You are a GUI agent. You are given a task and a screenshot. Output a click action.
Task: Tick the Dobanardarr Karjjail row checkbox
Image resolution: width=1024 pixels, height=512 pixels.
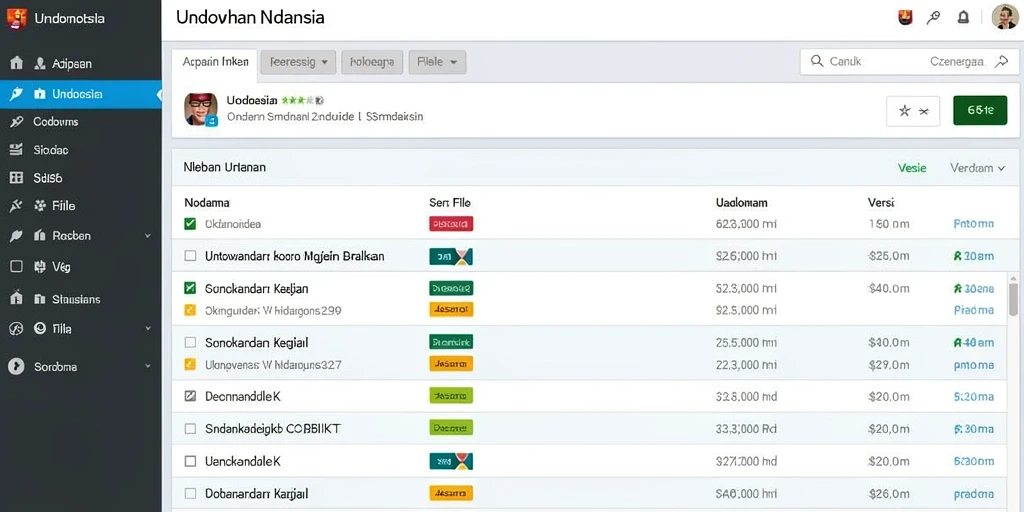coord(190,493)
